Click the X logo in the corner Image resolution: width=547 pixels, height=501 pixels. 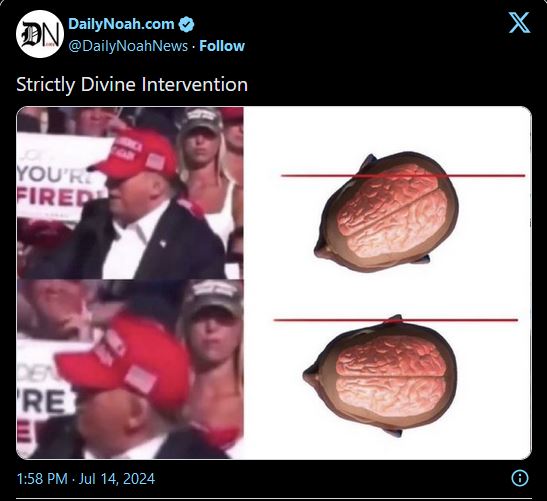pos(519,23)
